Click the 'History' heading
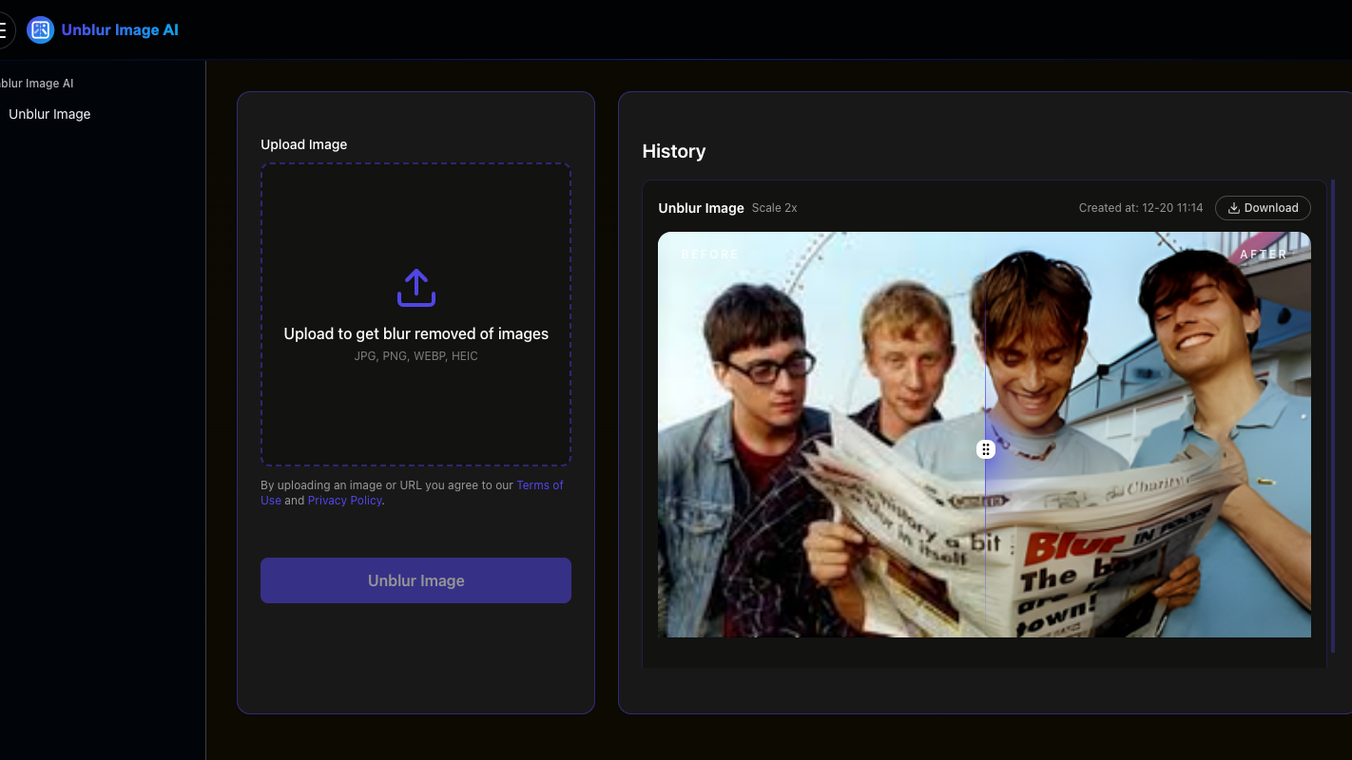 (674, 151)
